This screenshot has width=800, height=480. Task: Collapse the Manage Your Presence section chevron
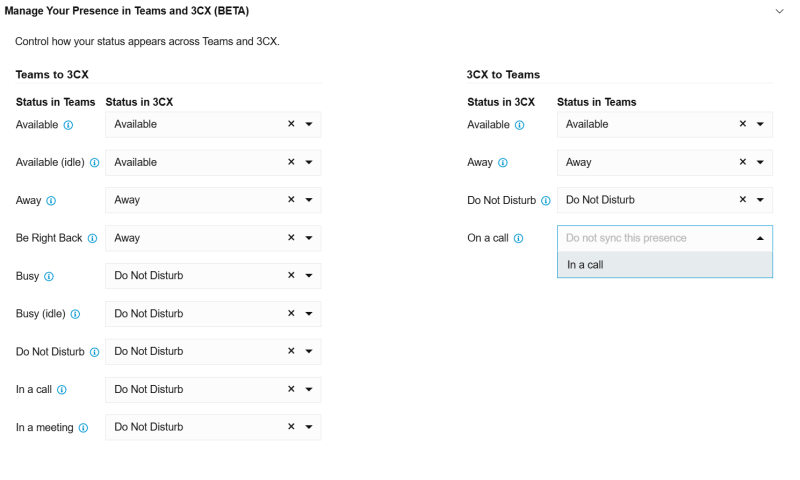[779, 11]
